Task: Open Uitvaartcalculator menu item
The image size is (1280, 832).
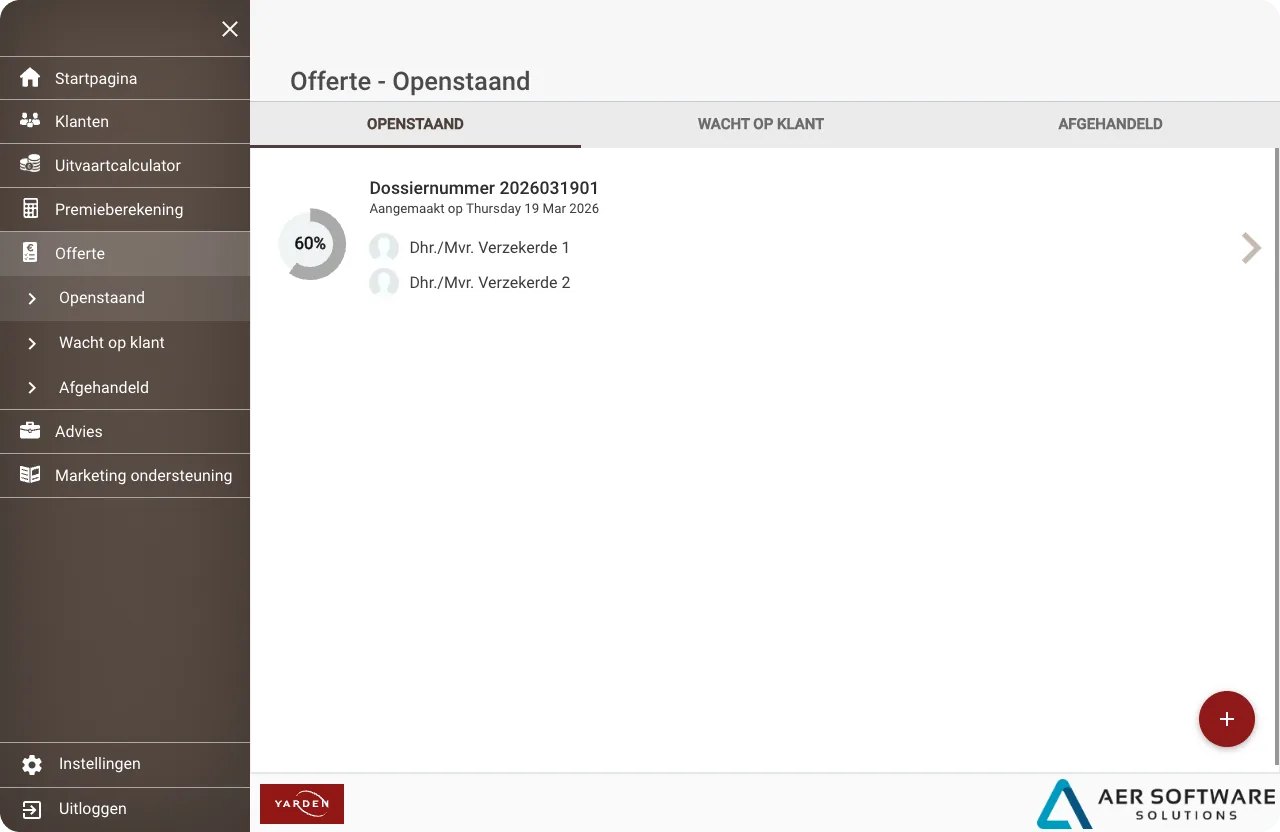Action: (x=125, y=166)
